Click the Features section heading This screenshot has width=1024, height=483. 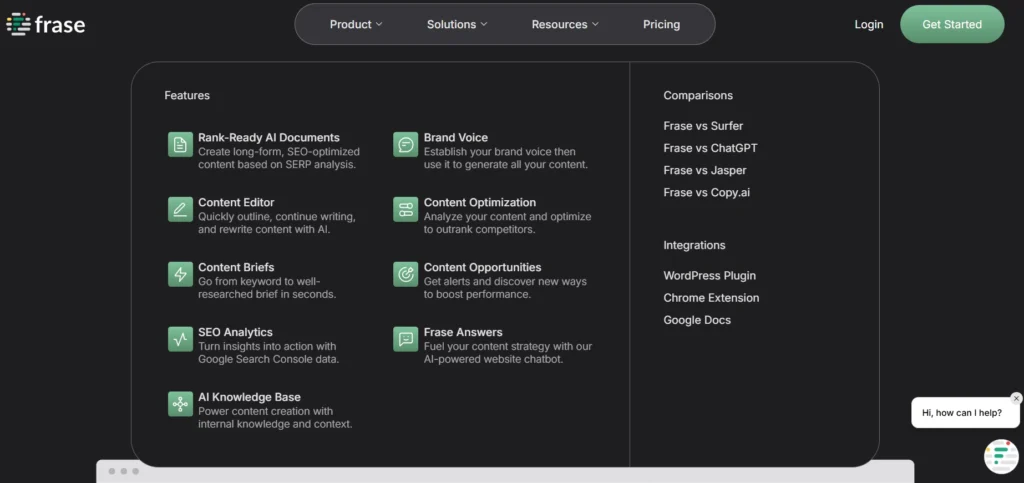[x=187, y=95]
